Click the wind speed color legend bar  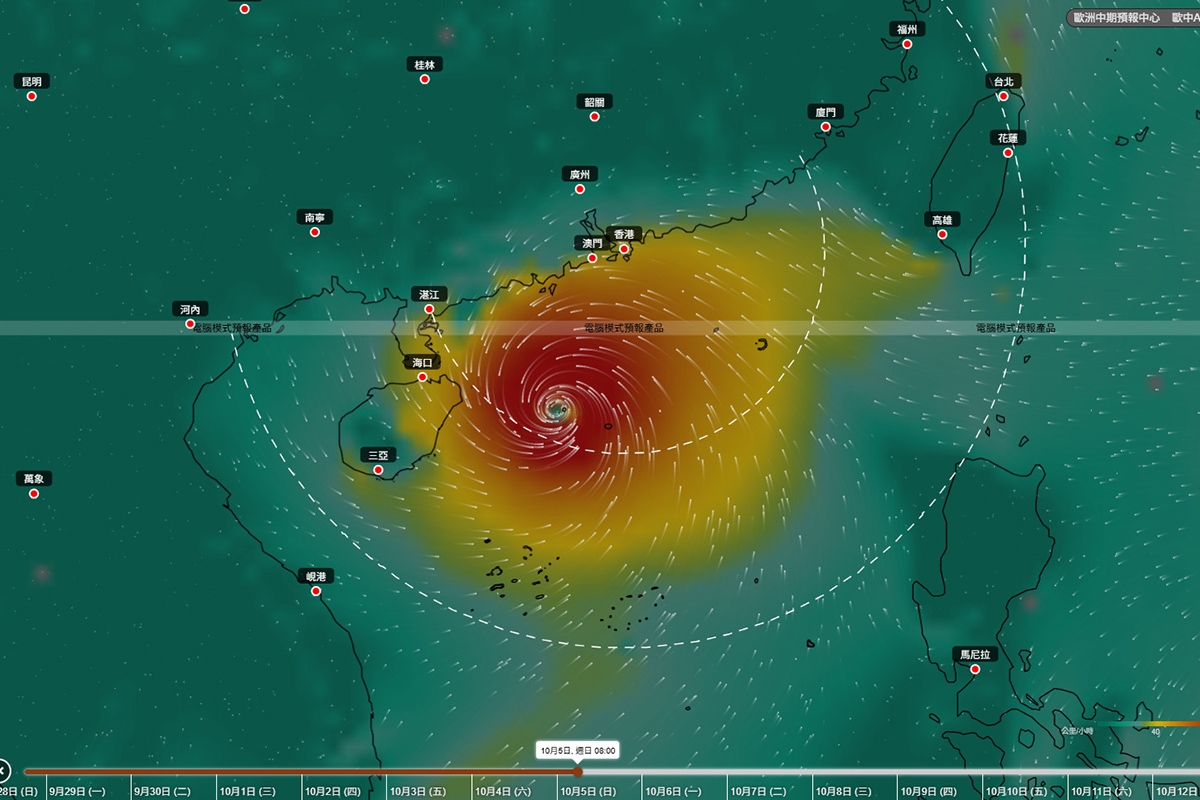1150,723
